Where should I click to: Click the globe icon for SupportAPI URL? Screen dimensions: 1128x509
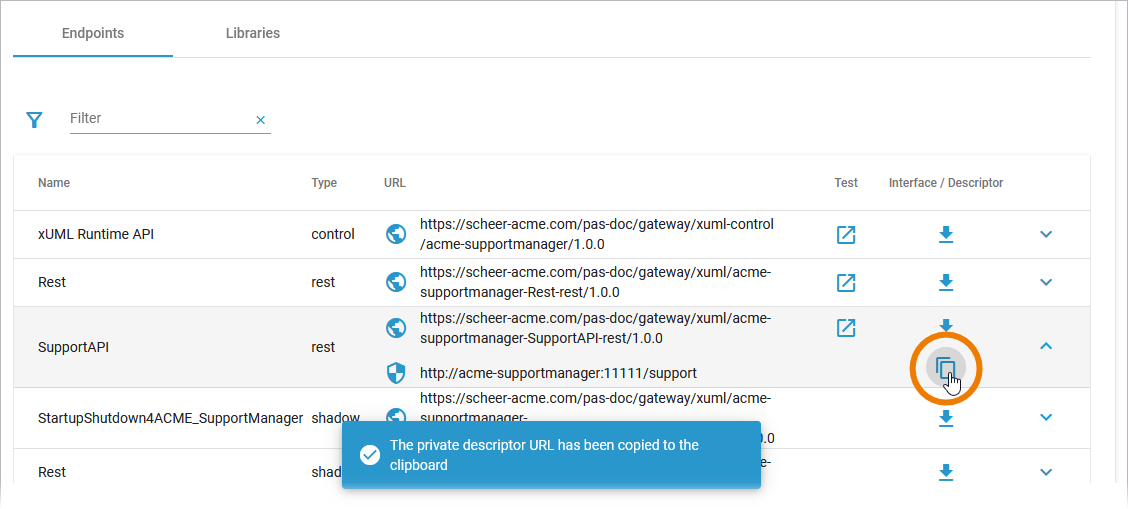click(x=396, y=329)
